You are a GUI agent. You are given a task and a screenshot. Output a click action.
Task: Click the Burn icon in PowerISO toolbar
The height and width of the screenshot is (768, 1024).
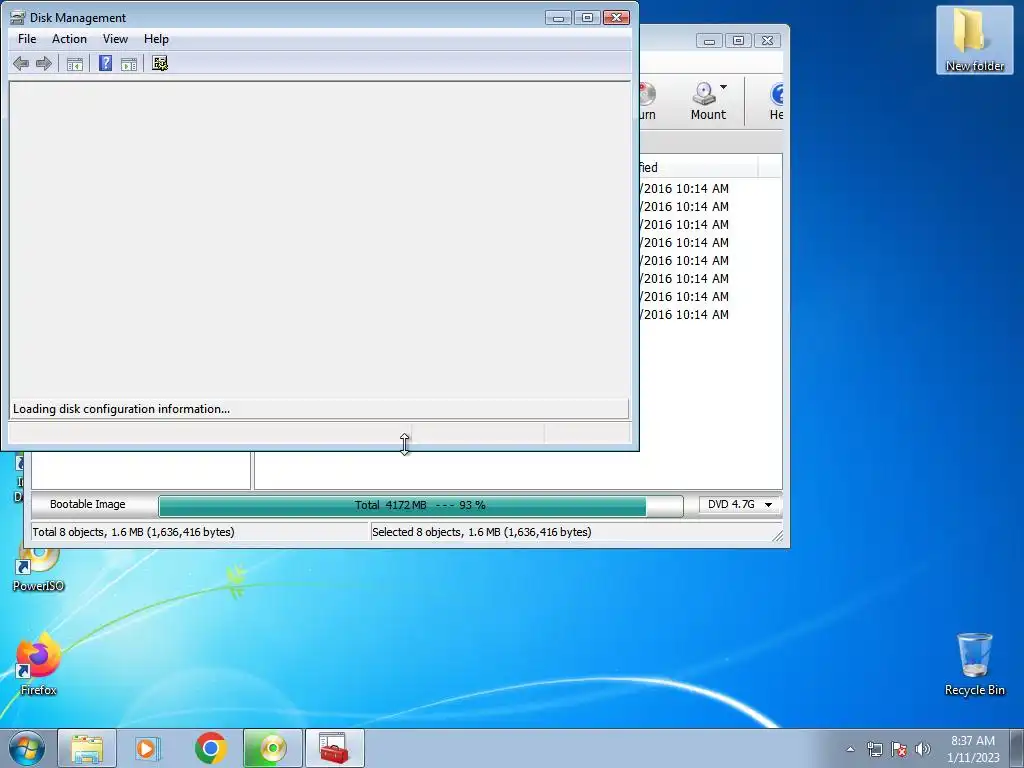[647, 101]
